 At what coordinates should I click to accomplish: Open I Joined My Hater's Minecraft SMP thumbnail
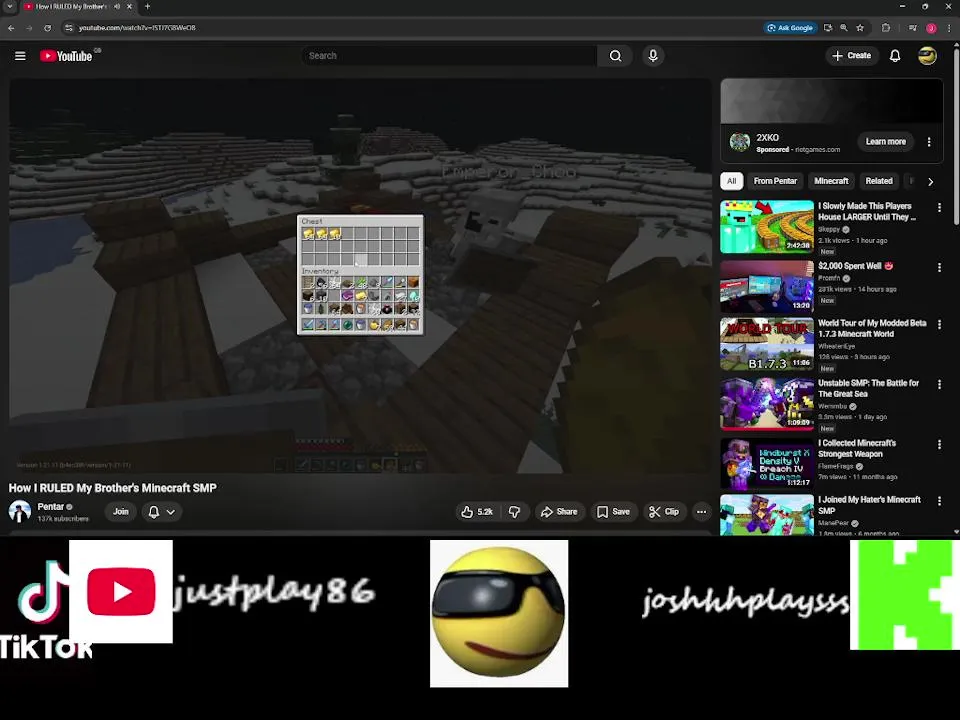(767, 516)
